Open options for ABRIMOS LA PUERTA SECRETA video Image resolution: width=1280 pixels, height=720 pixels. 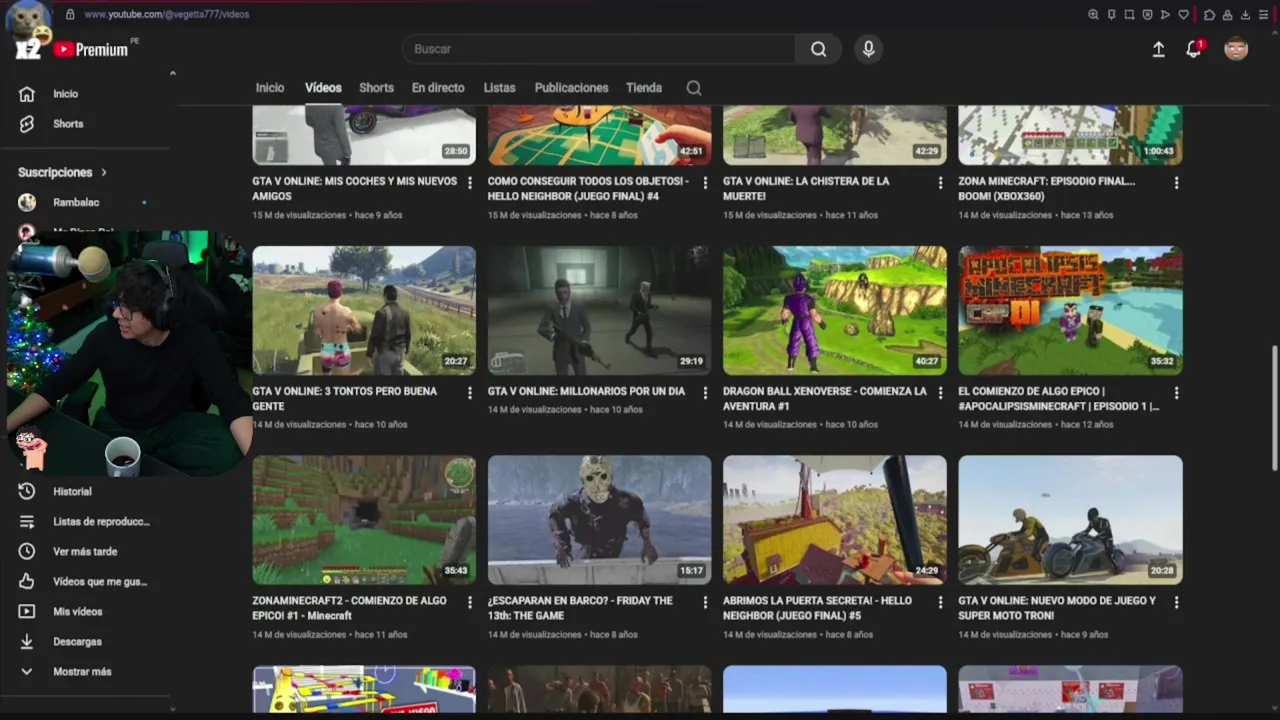coord(940,603)
